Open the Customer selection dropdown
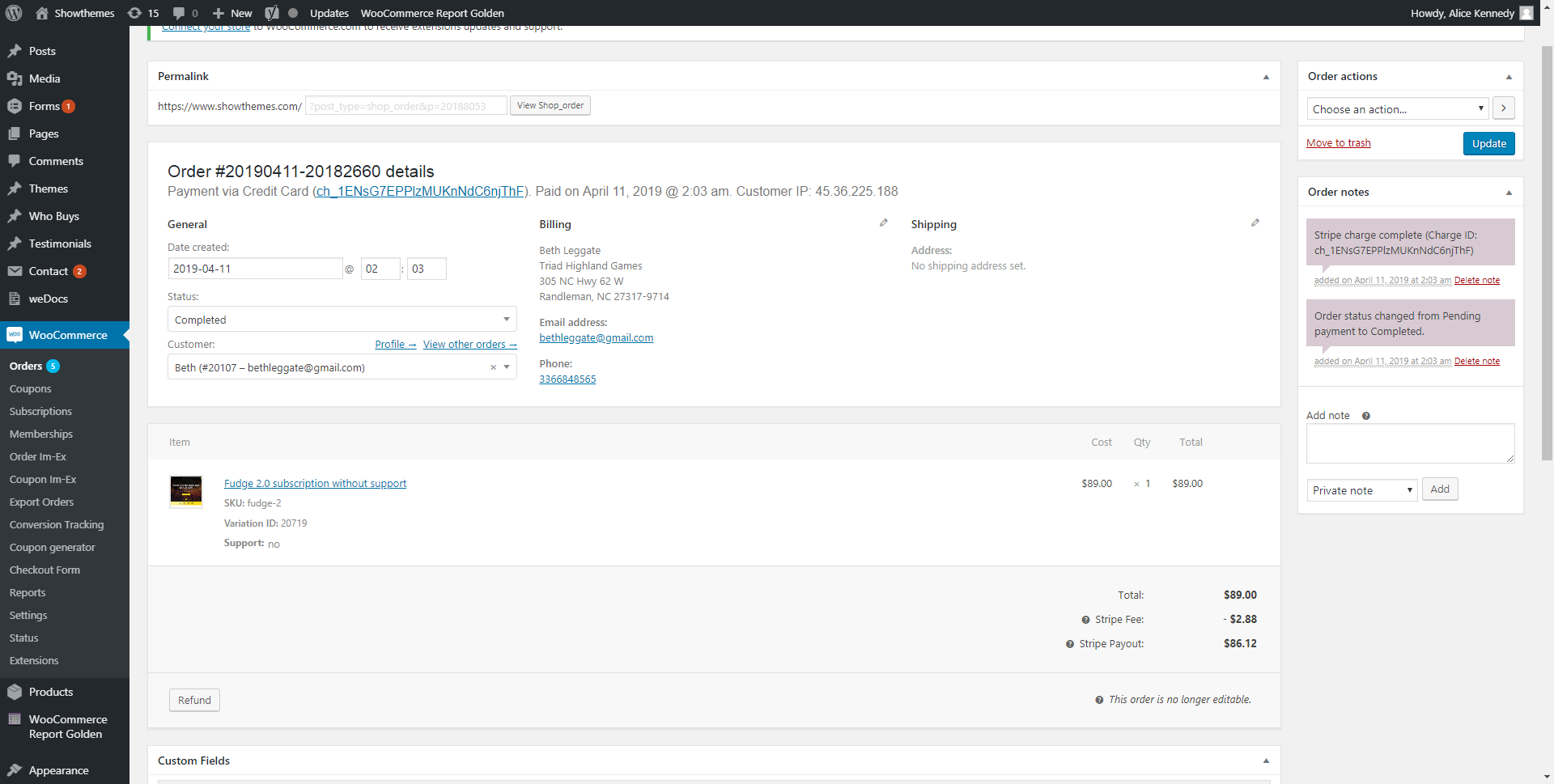This screenshot has width=1554, height=784. click(342, 367)
